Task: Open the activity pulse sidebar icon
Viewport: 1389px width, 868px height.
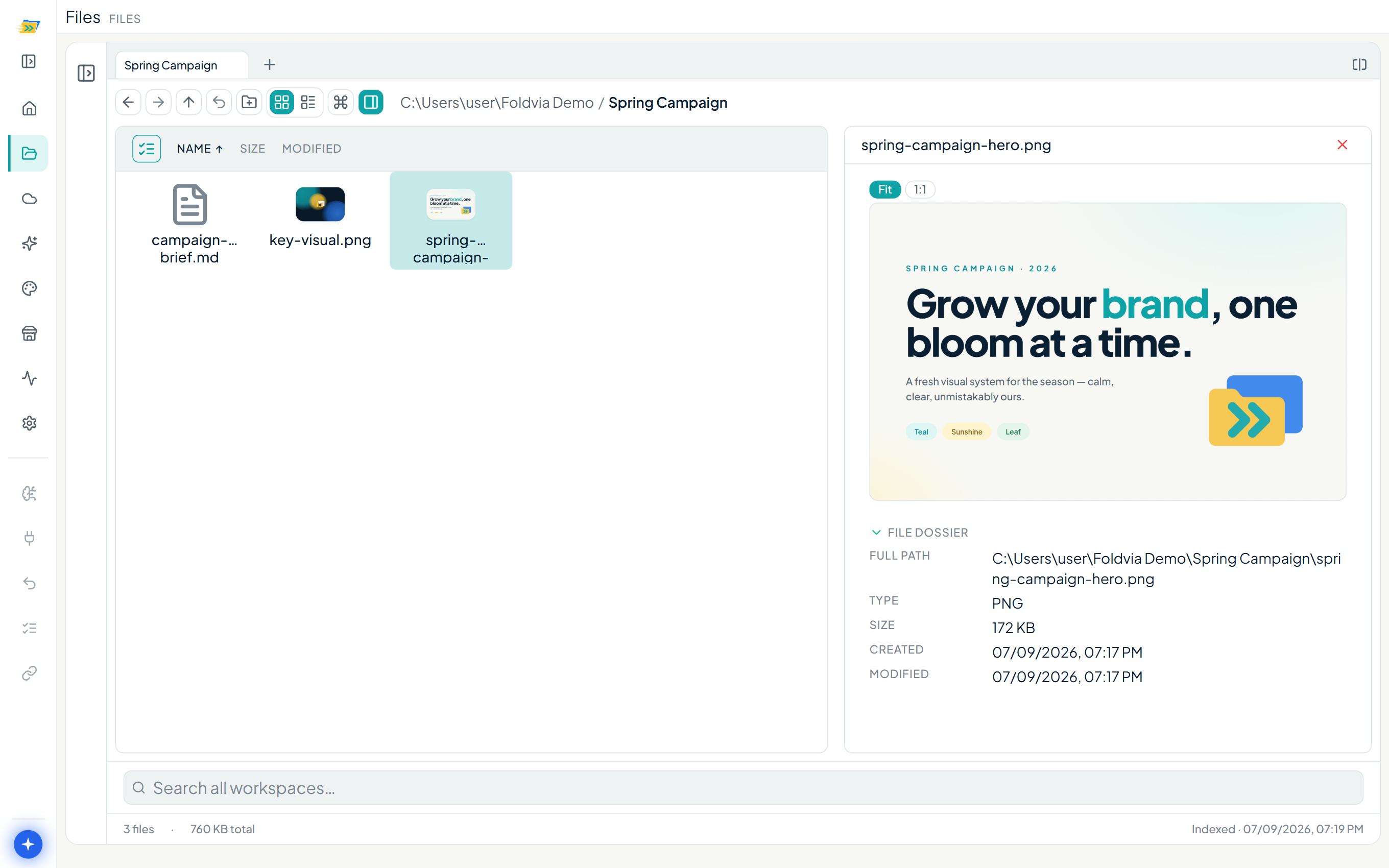Action: 29,378
